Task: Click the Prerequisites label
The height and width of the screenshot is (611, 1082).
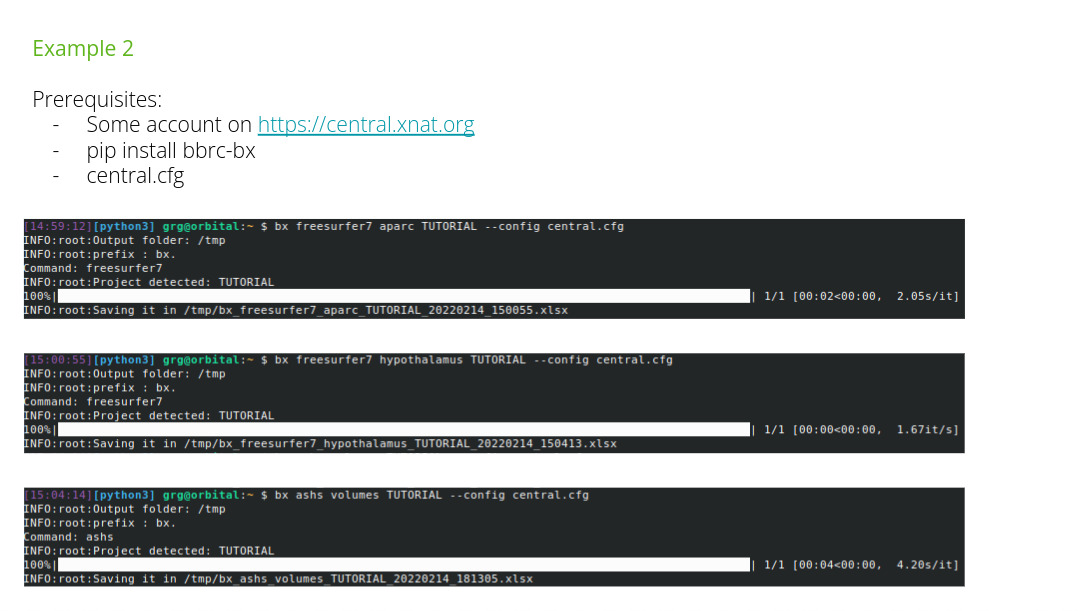Action: point(97,100)
